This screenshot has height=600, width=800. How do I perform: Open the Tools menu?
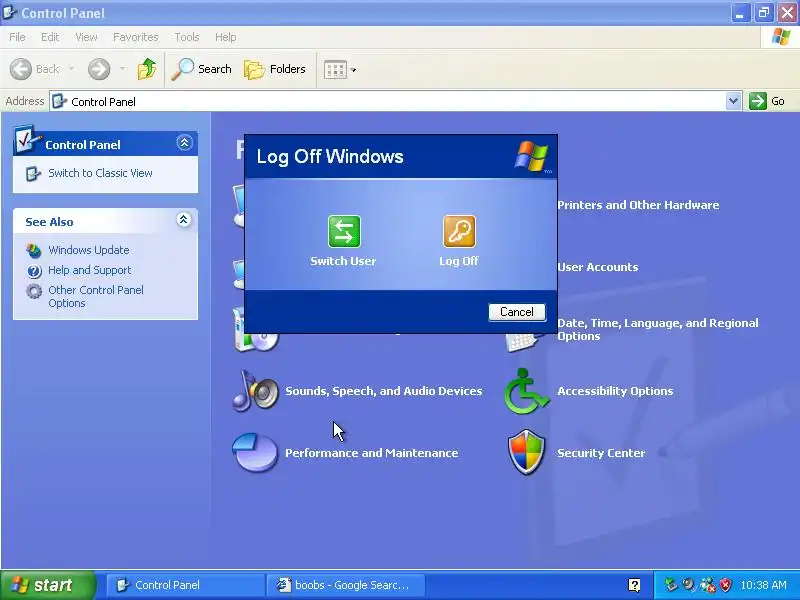pyautogui.click(x=187, y=37)
